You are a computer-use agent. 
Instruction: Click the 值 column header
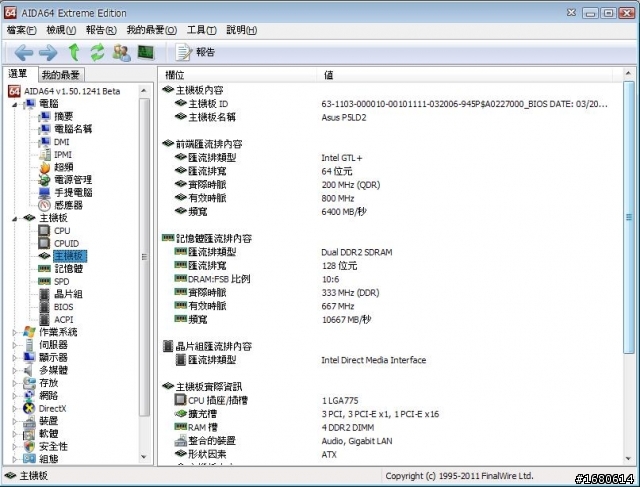click(465, 75)
